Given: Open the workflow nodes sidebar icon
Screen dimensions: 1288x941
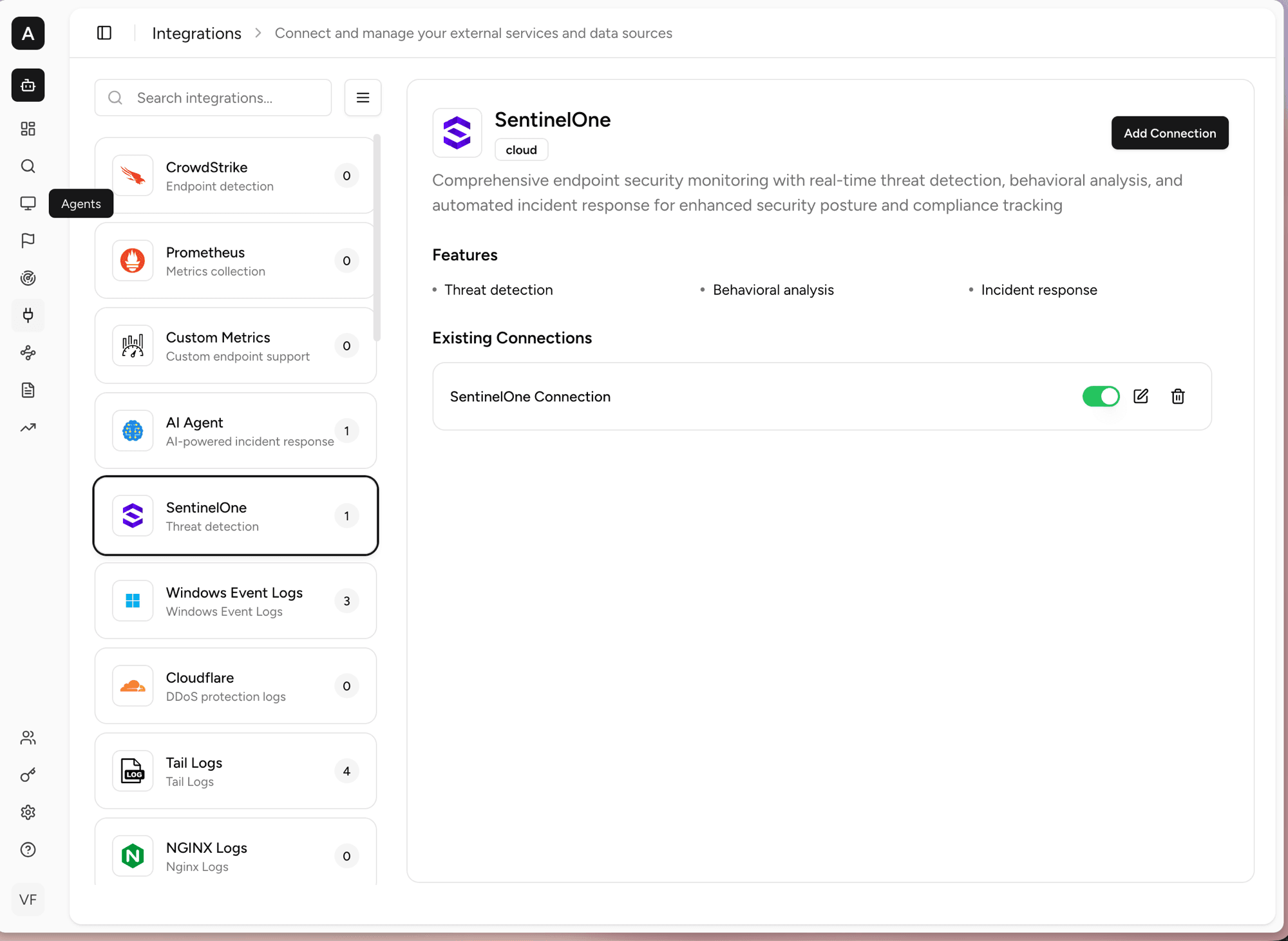Looking at the screenshot, I should (x=28, y=353).
